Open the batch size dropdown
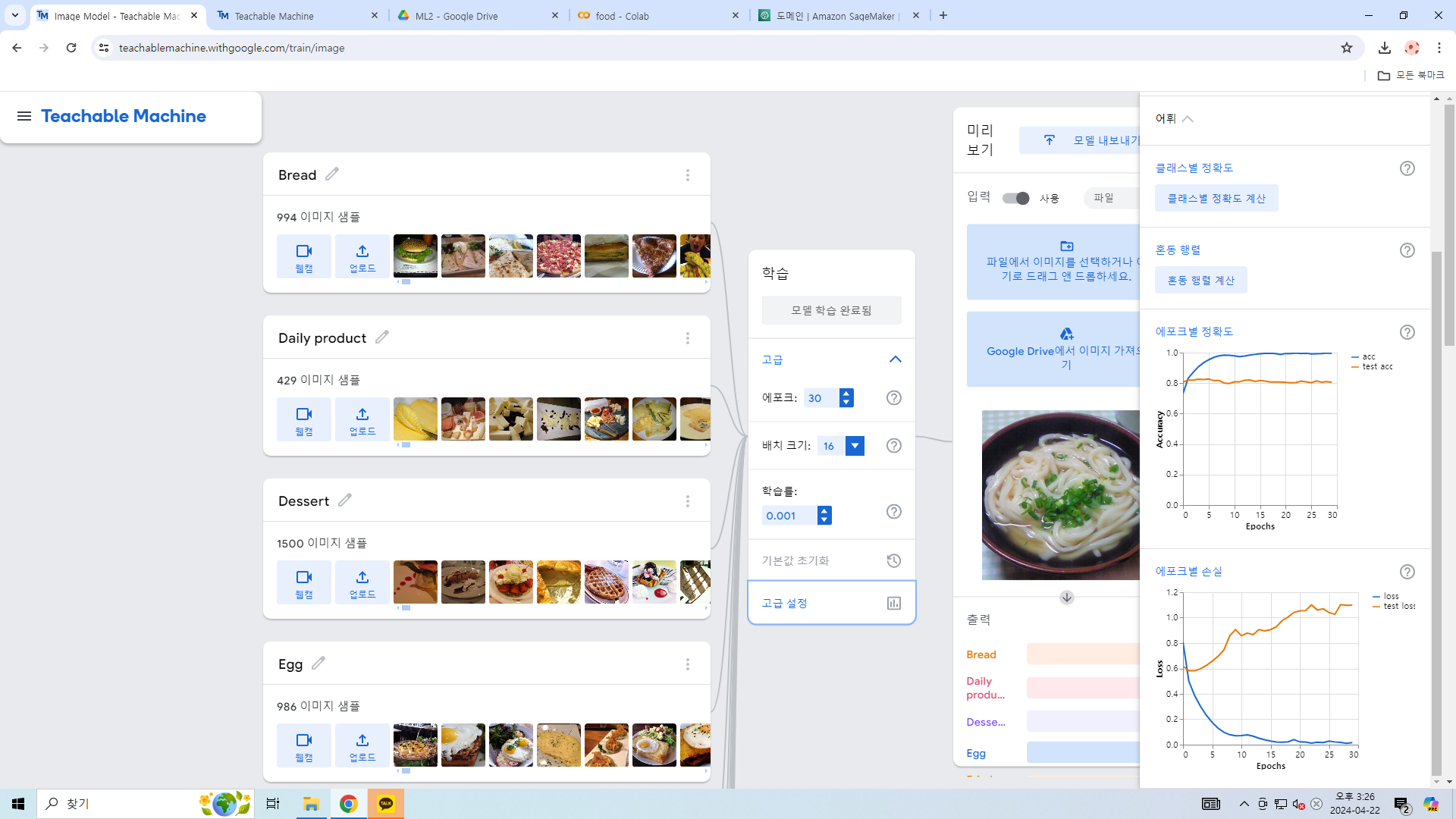This screenshot has width=1456, height=819. click(855, 446)
